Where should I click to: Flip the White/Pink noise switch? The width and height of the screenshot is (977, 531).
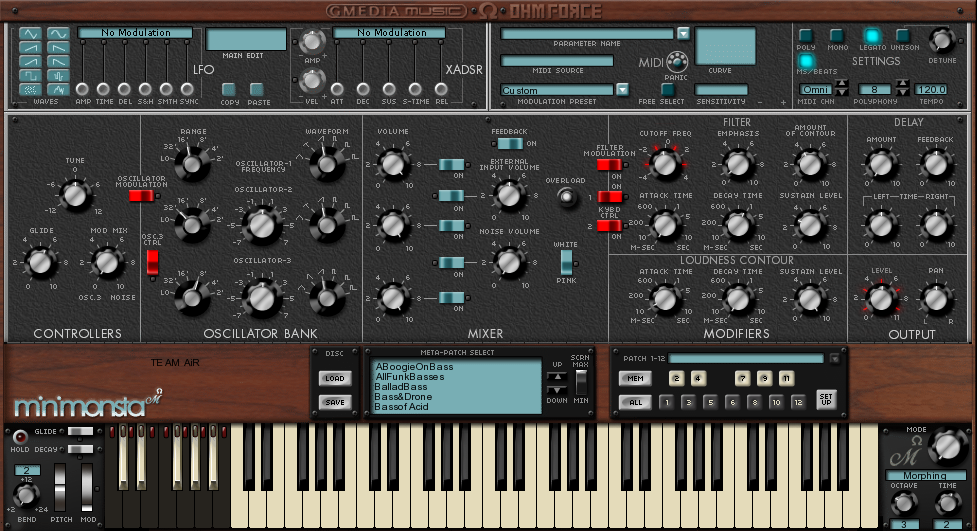[566, 262]
